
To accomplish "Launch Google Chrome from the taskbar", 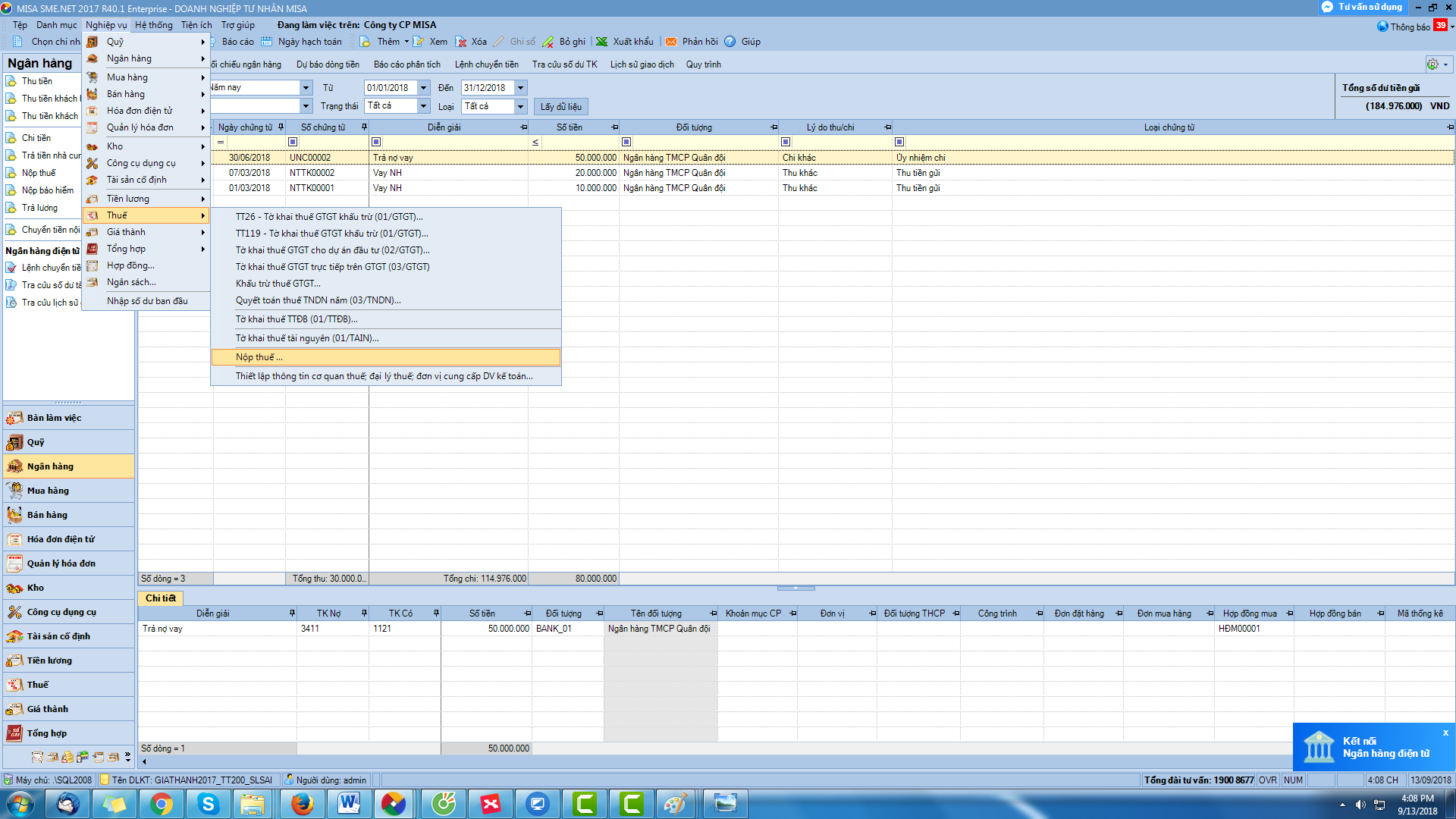I will click(161, 804).
